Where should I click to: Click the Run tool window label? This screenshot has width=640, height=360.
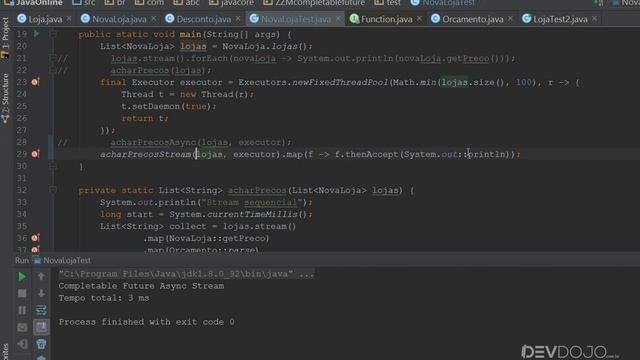coord(22,260)
